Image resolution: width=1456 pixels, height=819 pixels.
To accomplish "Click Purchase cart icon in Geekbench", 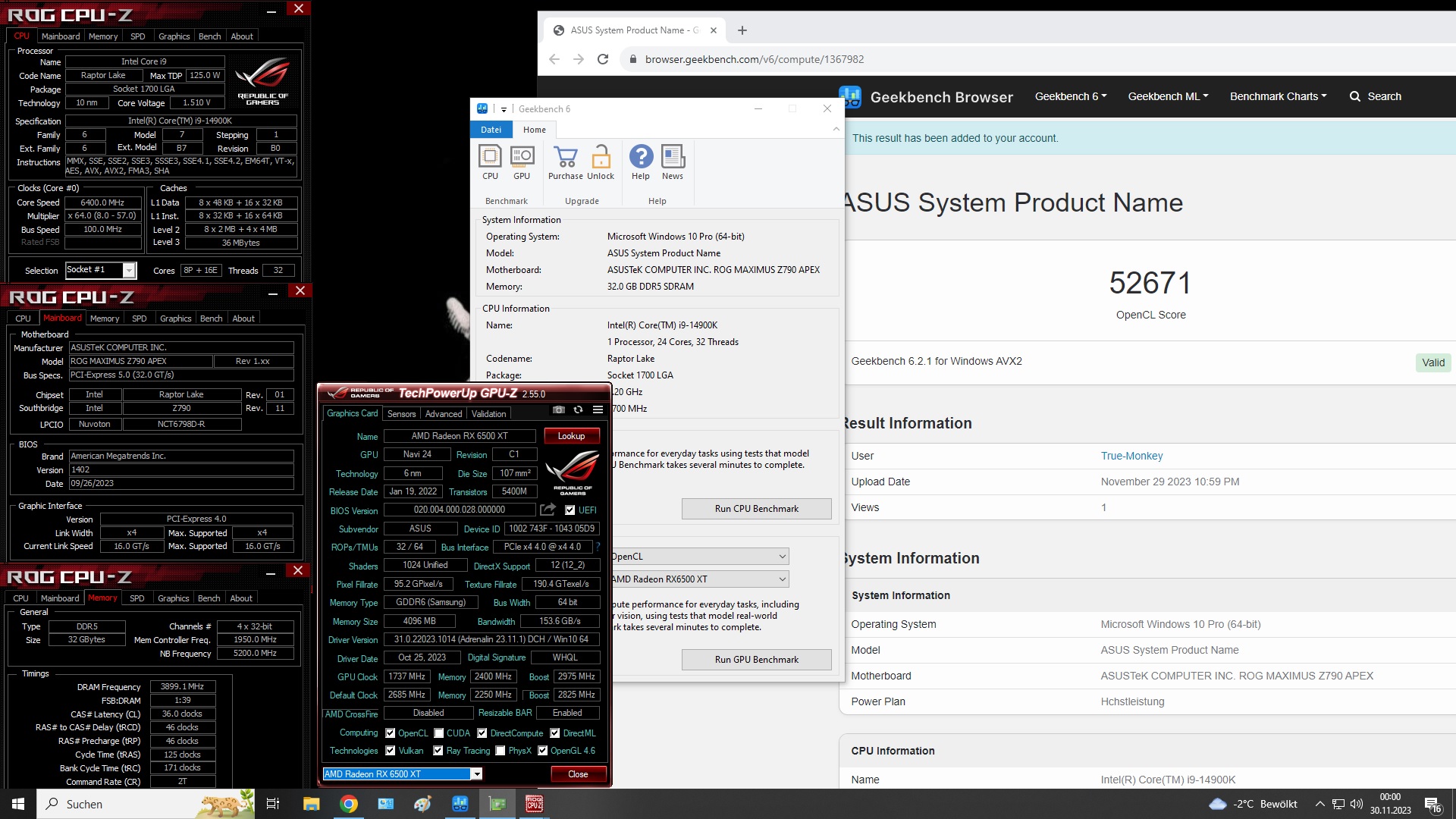I will tap(565, 162).
